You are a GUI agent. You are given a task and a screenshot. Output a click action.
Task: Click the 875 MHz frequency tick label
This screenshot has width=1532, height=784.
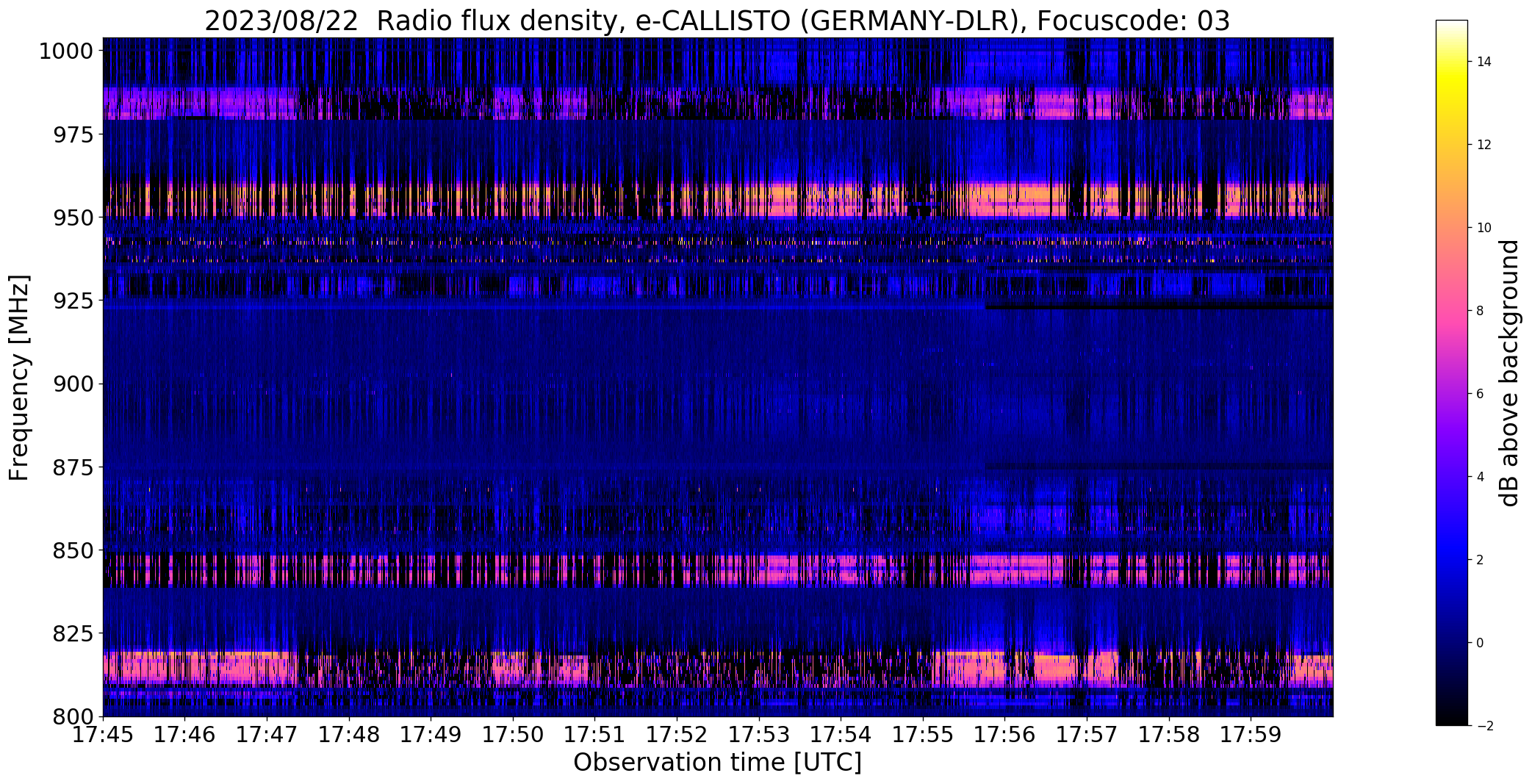73,467
